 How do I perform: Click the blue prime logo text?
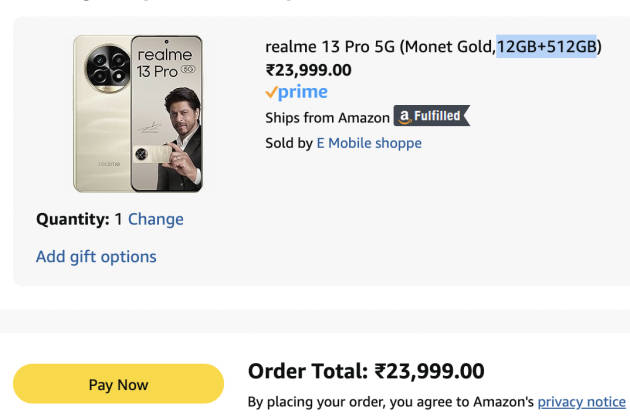pyautogui.click(x=303, y=92)
